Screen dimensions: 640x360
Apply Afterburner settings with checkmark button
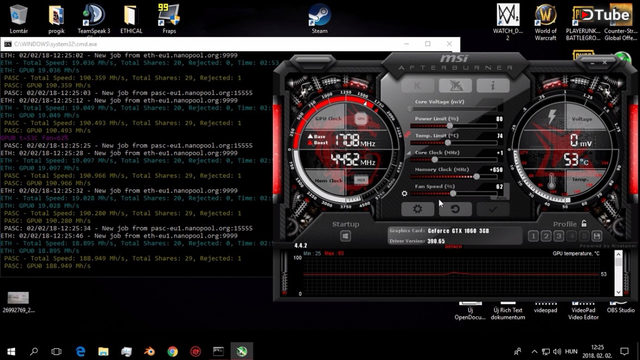[x=493, y=209]
